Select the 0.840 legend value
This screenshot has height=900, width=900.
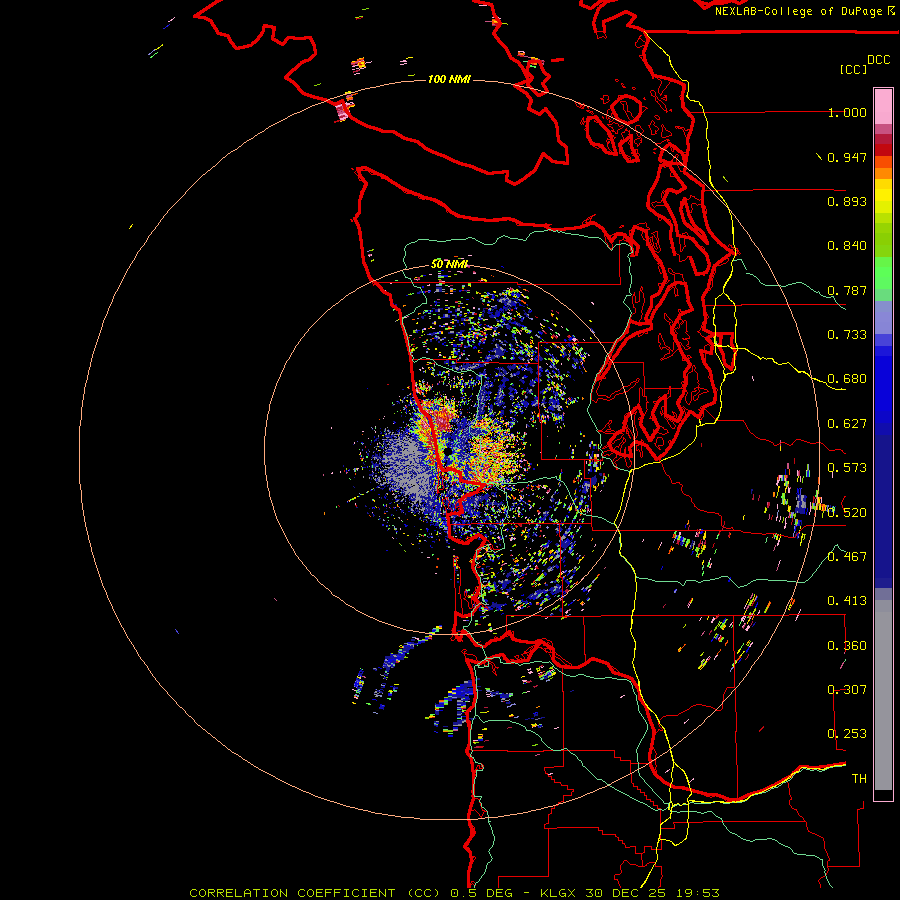coord(847,246)
